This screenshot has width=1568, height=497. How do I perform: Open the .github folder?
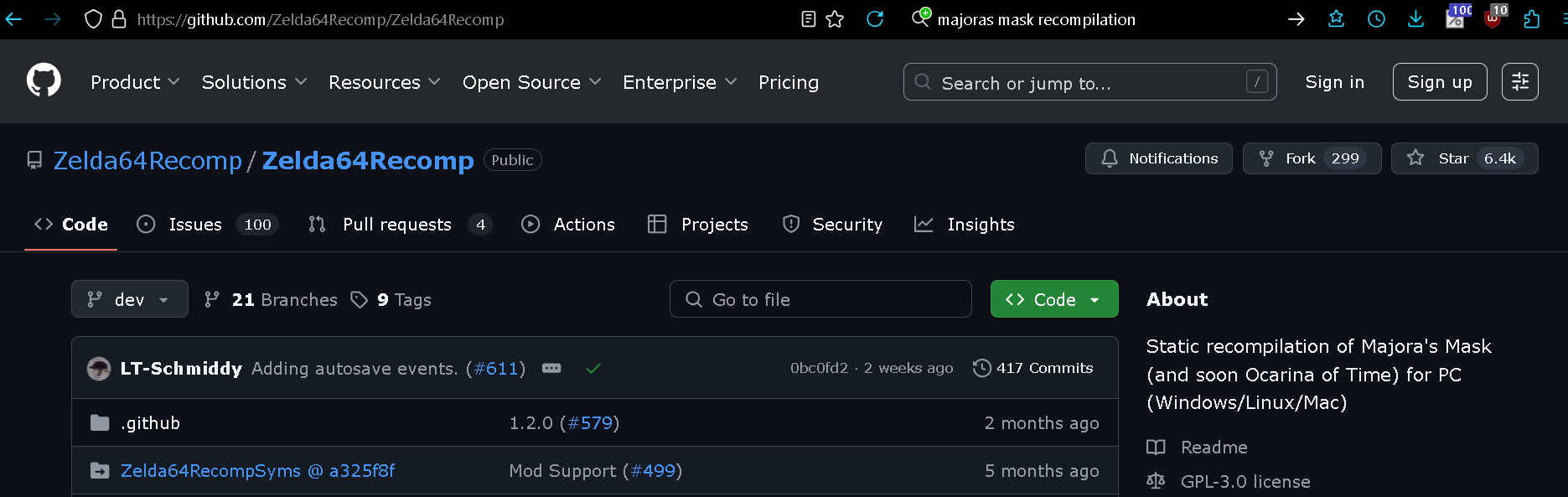150,423
